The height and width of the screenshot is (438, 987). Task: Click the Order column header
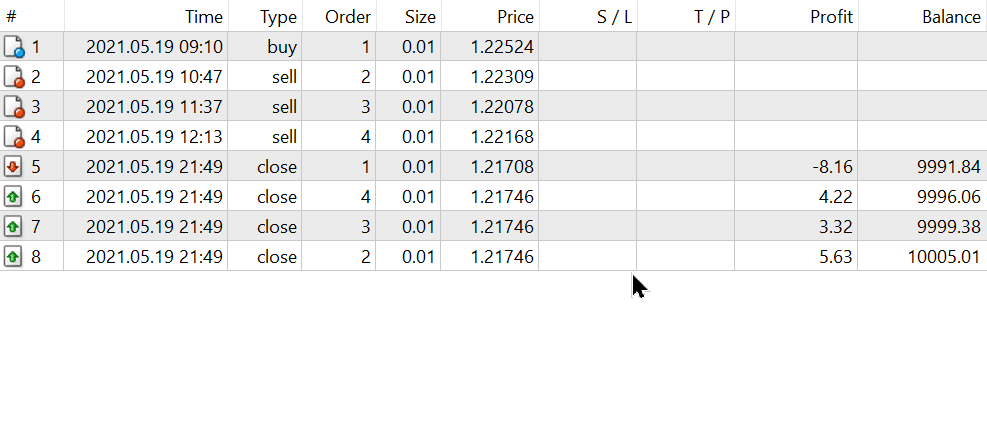(348, 17)
